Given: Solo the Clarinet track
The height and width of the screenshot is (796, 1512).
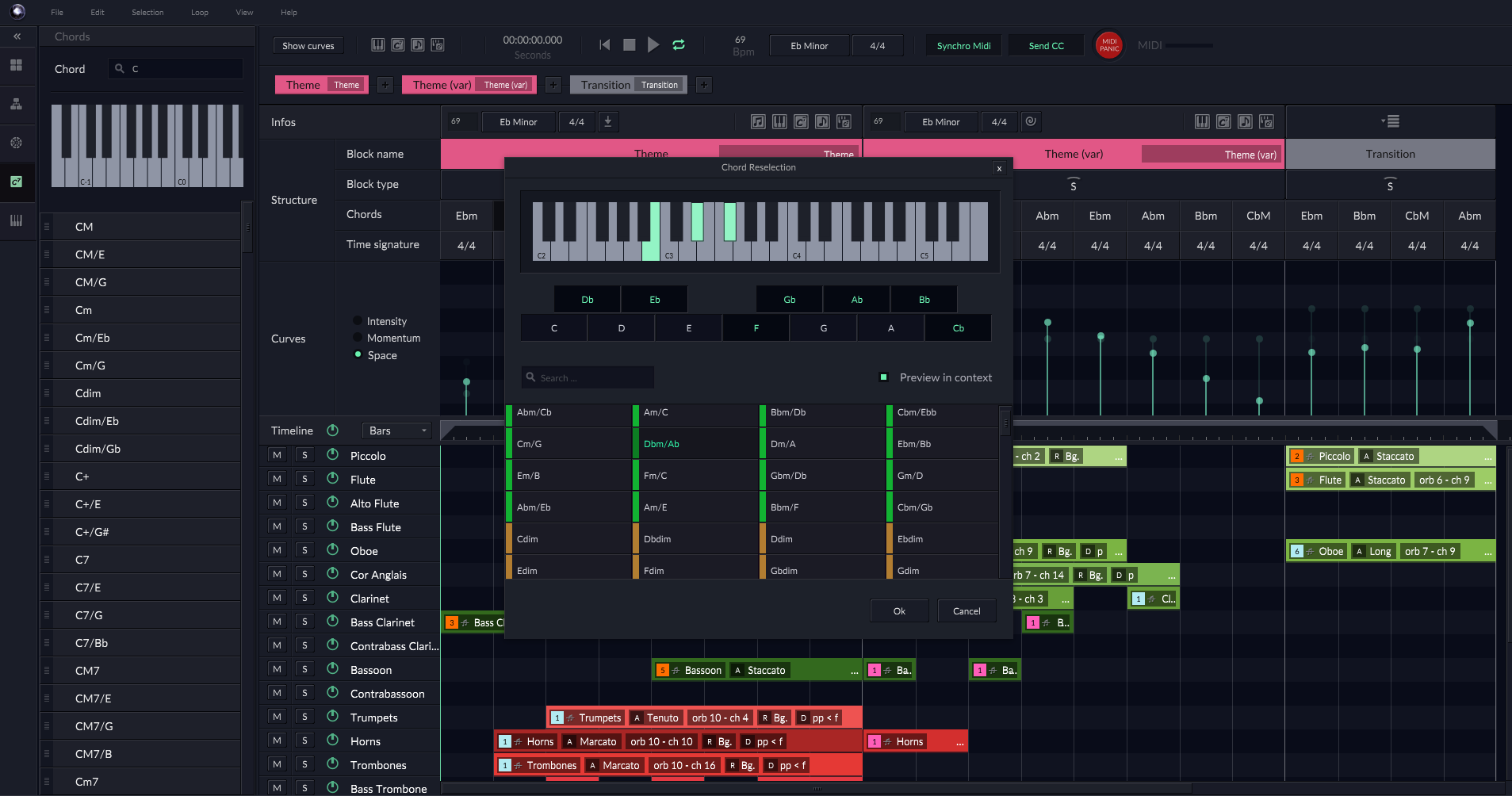Looking at the screenshot, I should click(x=304, y=598).
